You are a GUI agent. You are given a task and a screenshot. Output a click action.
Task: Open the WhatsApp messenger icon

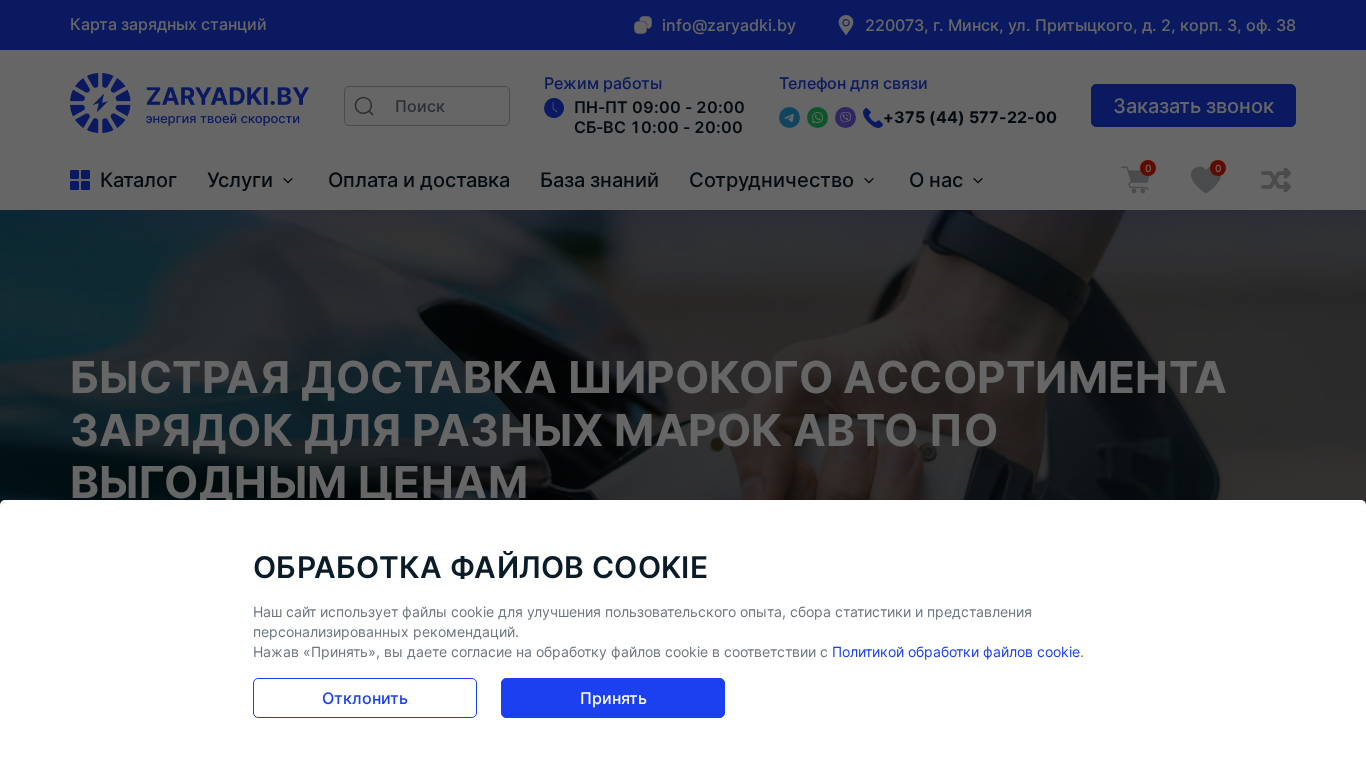(x=817, y=118)
